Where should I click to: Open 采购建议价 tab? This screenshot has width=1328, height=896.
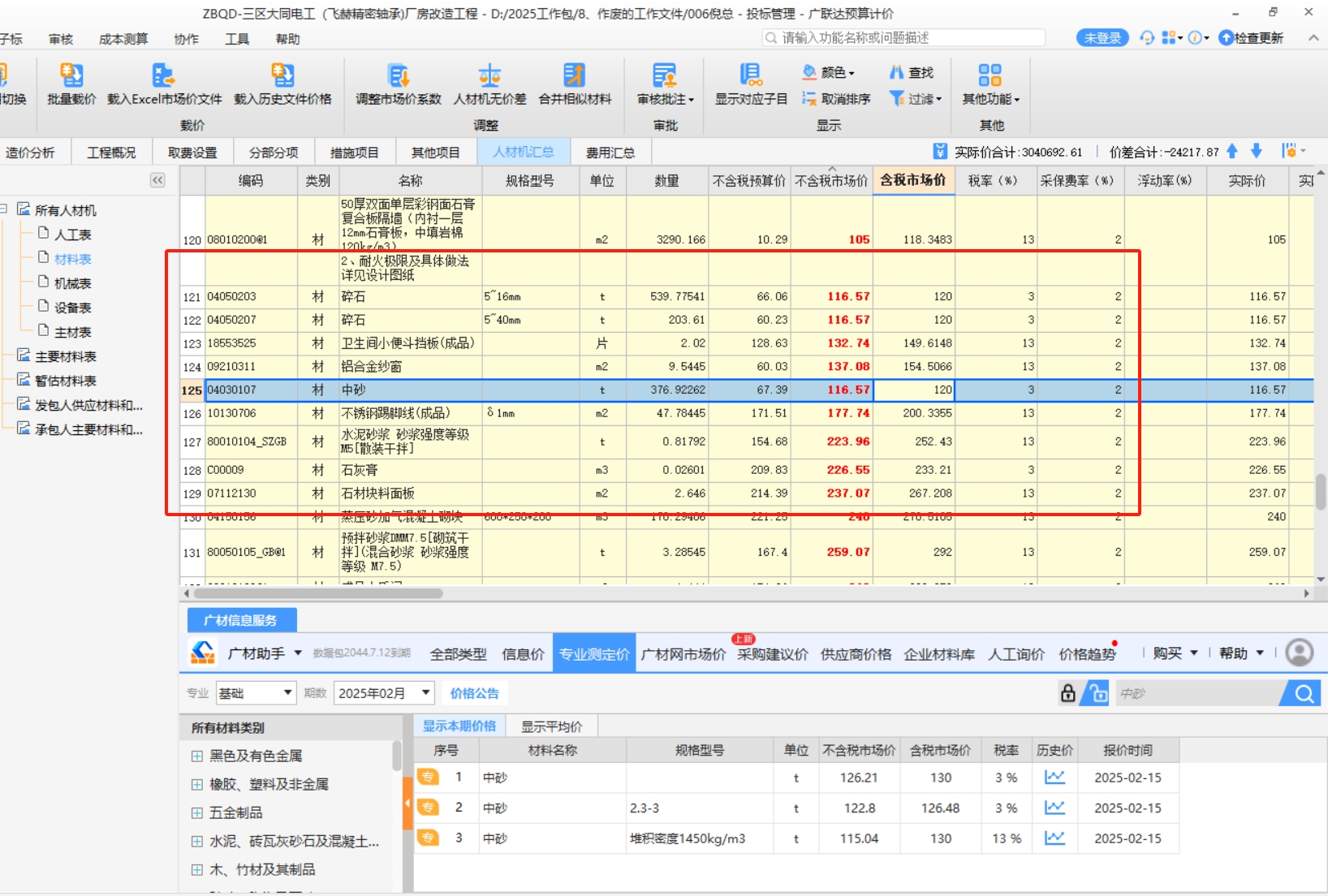point(772,654)
